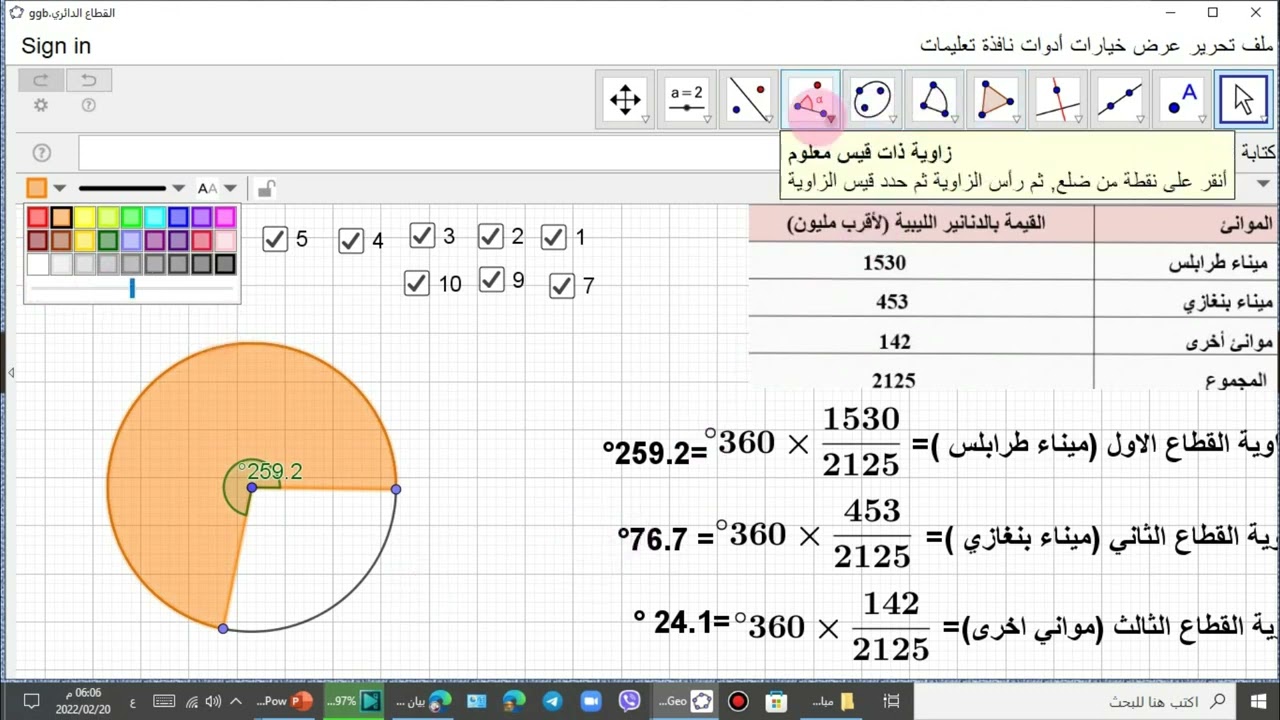Image resolution: width=1280 pixels, height=720 pixels.
Task: Open the ملف (File) menu
Action: [1258, 46]
